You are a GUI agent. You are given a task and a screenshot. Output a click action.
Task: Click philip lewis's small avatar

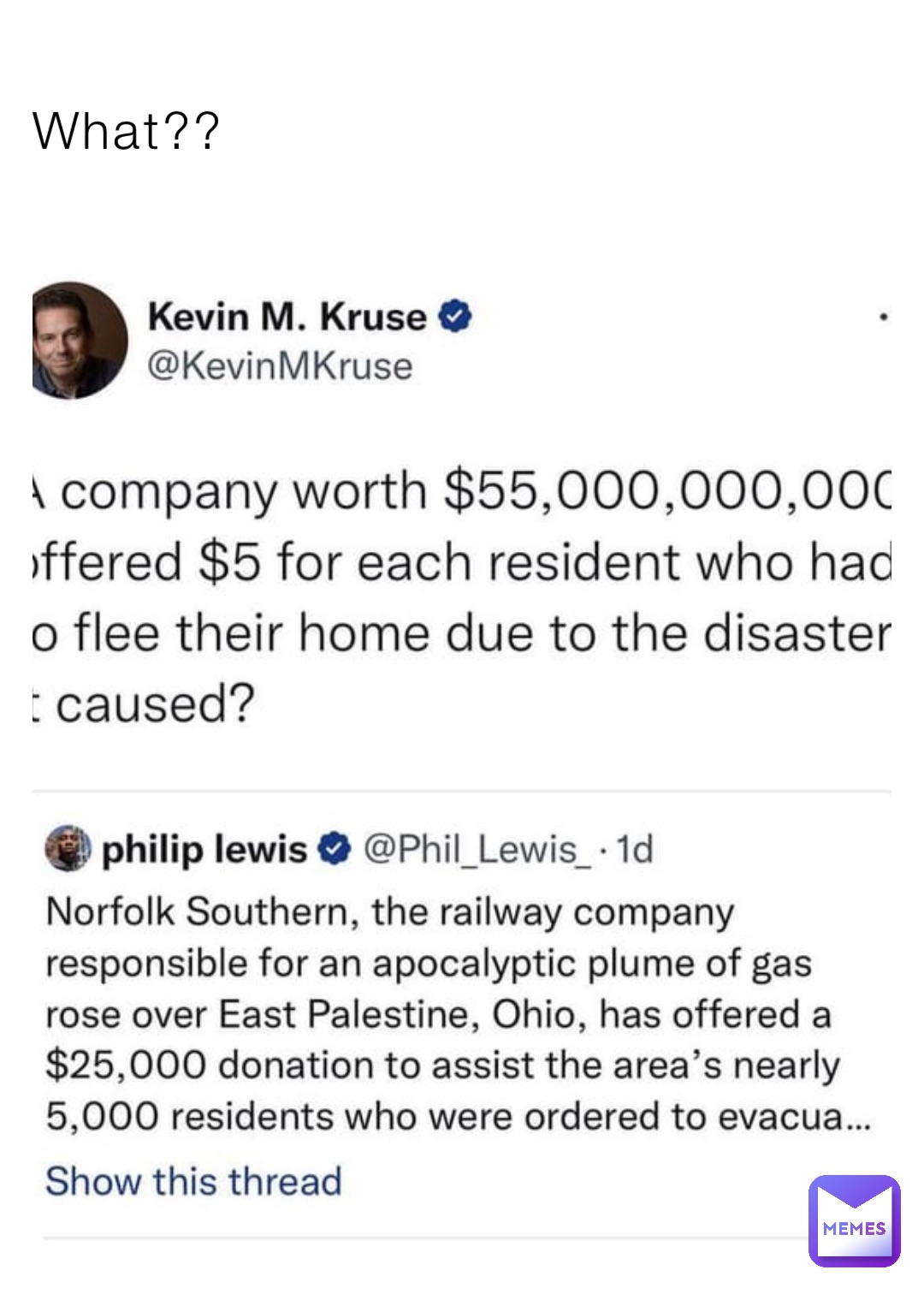tap(68, 848)
